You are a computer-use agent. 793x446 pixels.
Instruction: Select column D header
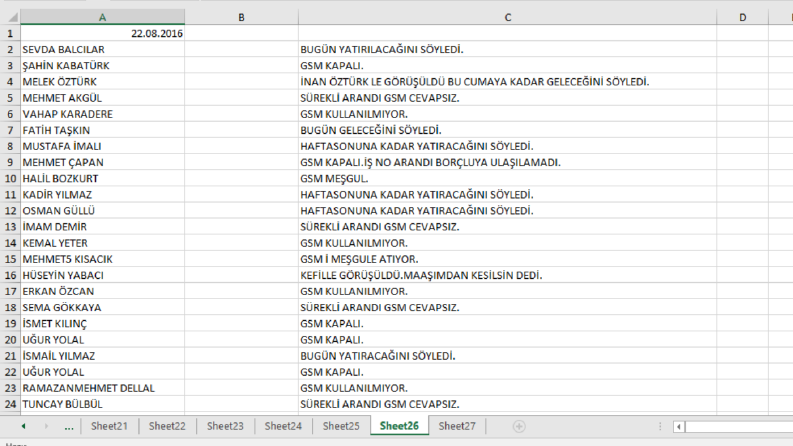pos(742,17)
